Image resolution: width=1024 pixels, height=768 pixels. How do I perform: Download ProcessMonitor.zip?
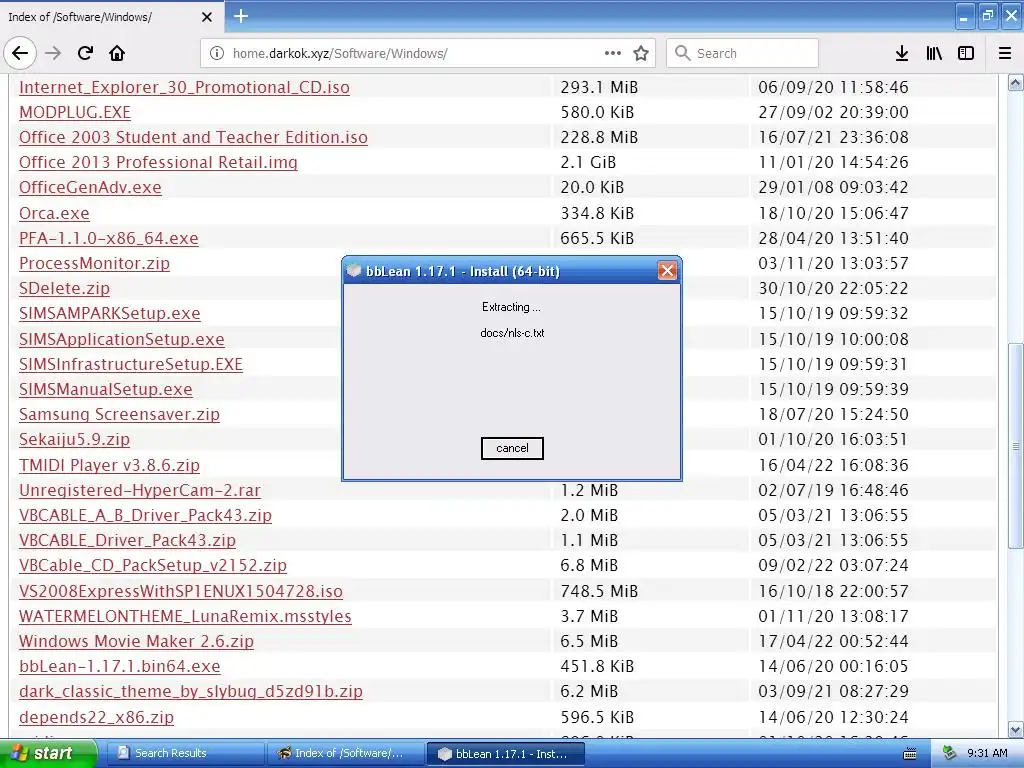94,263
